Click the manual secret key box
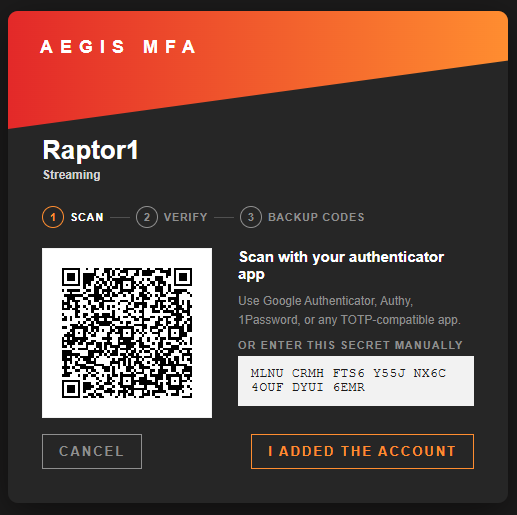 click(356, 381)
